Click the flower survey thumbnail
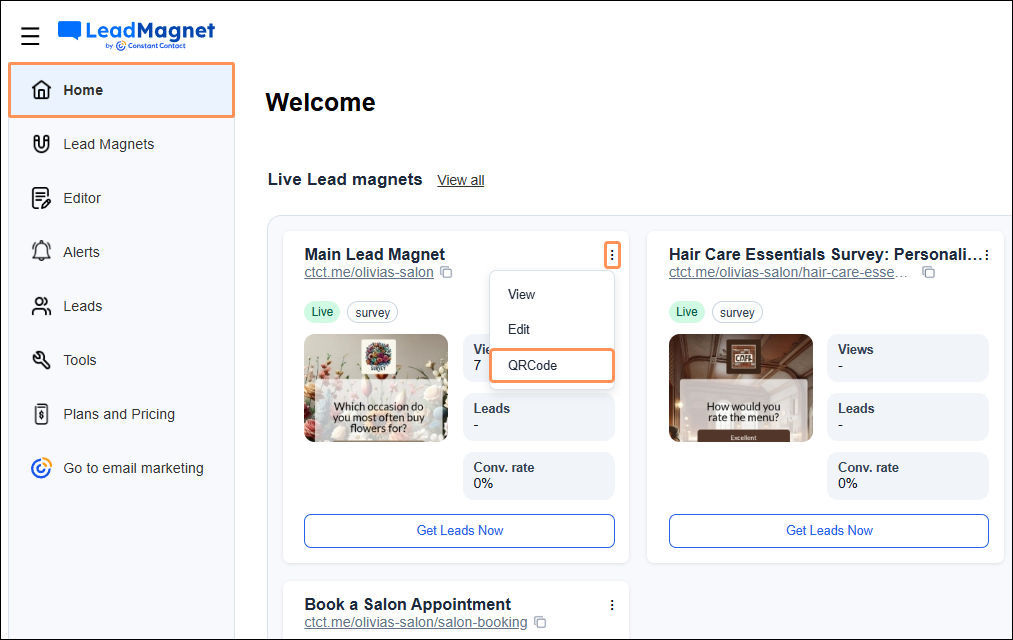Screen dimensions: 1013x640 click(x=376, y=388)
